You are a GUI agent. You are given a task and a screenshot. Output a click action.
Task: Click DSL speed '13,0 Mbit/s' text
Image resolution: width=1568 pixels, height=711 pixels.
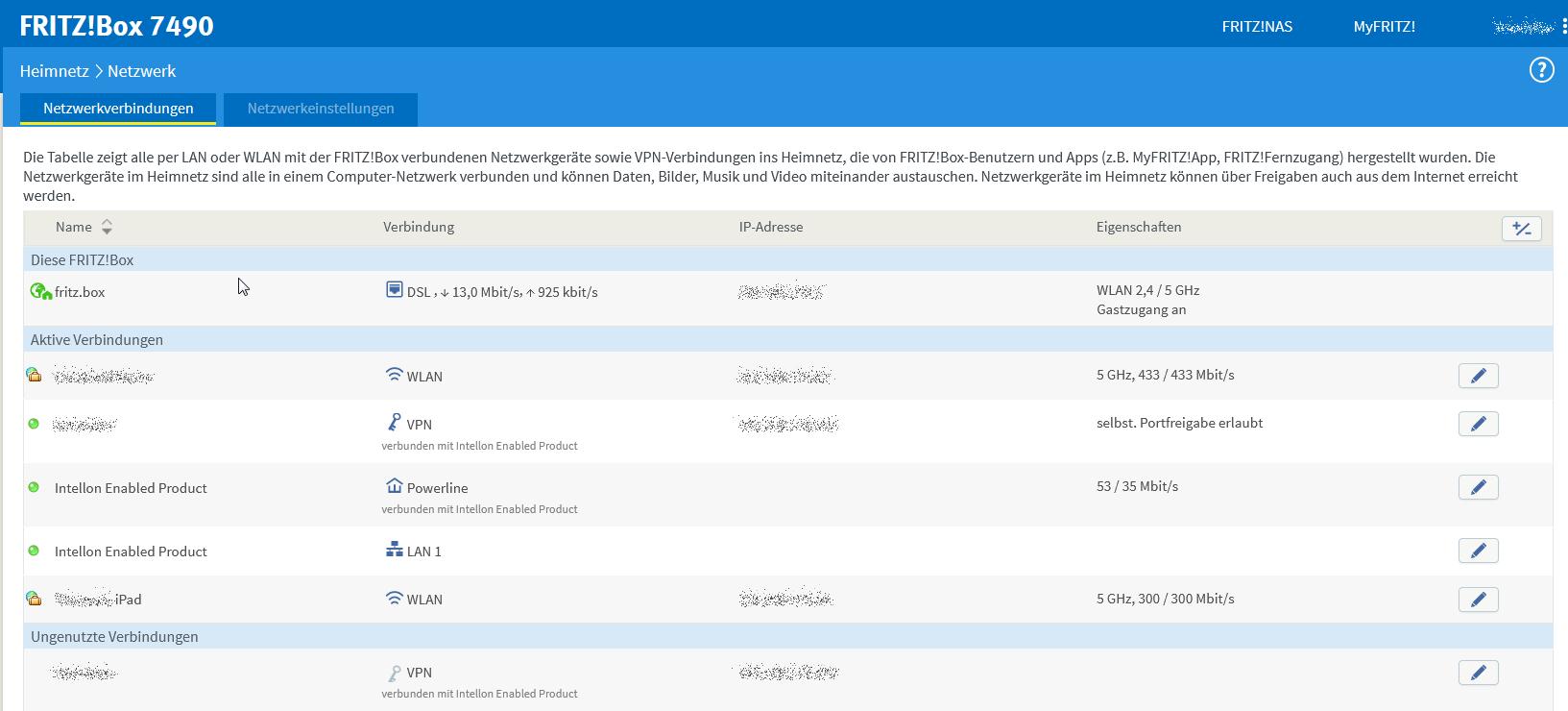(487, 292)
